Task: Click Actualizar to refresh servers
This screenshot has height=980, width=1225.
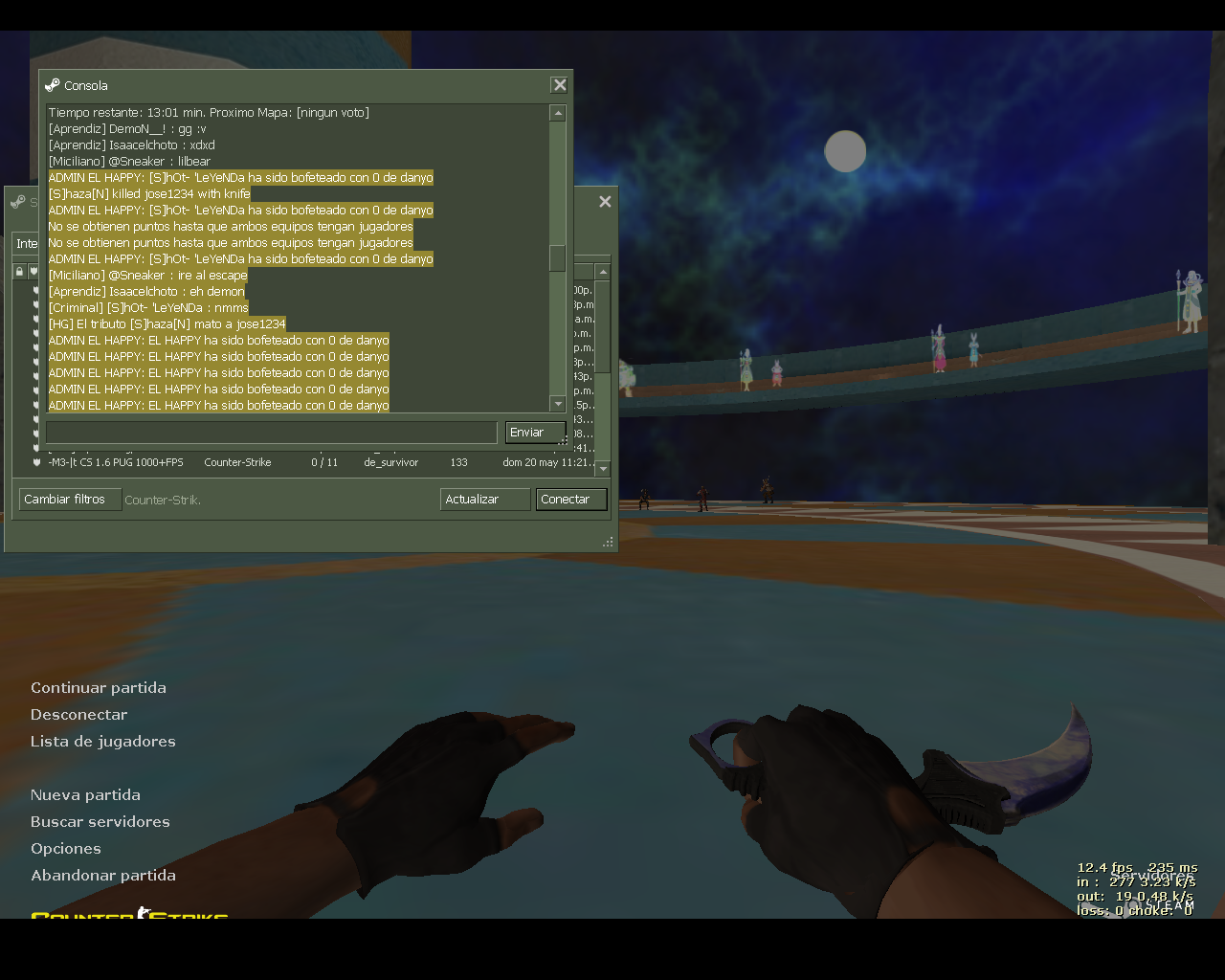Action: click(485, 500)
